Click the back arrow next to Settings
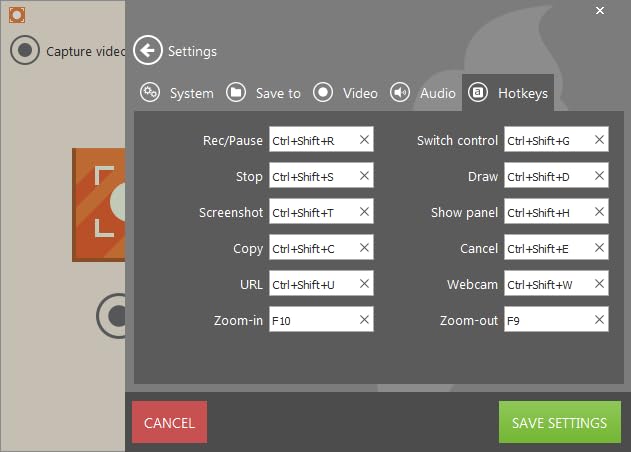The image size is (631, 452). [148, 50]
